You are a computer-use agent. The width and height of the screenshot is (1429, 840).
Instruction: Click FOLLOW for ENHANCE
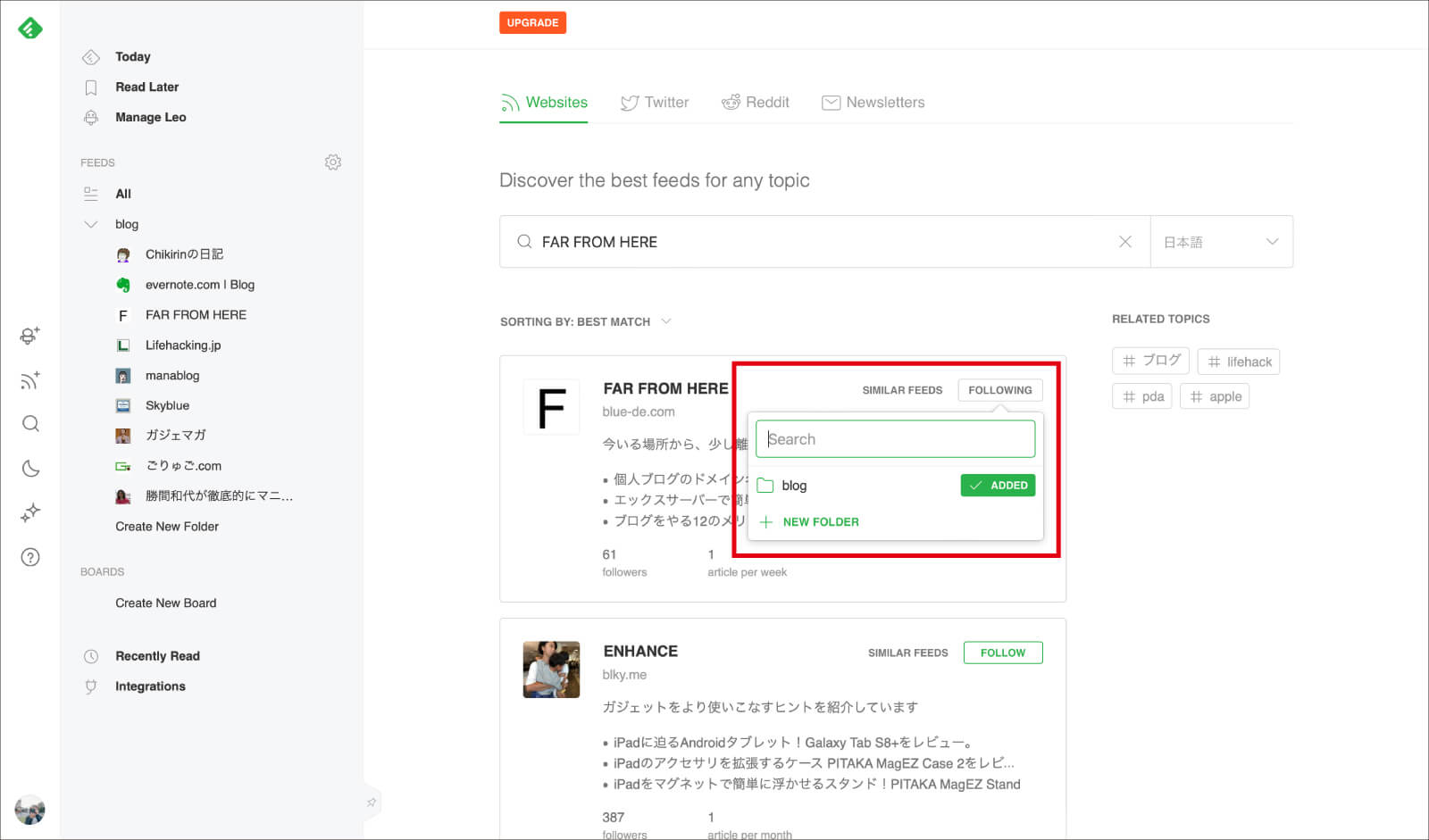click(x=1003, y=653)
